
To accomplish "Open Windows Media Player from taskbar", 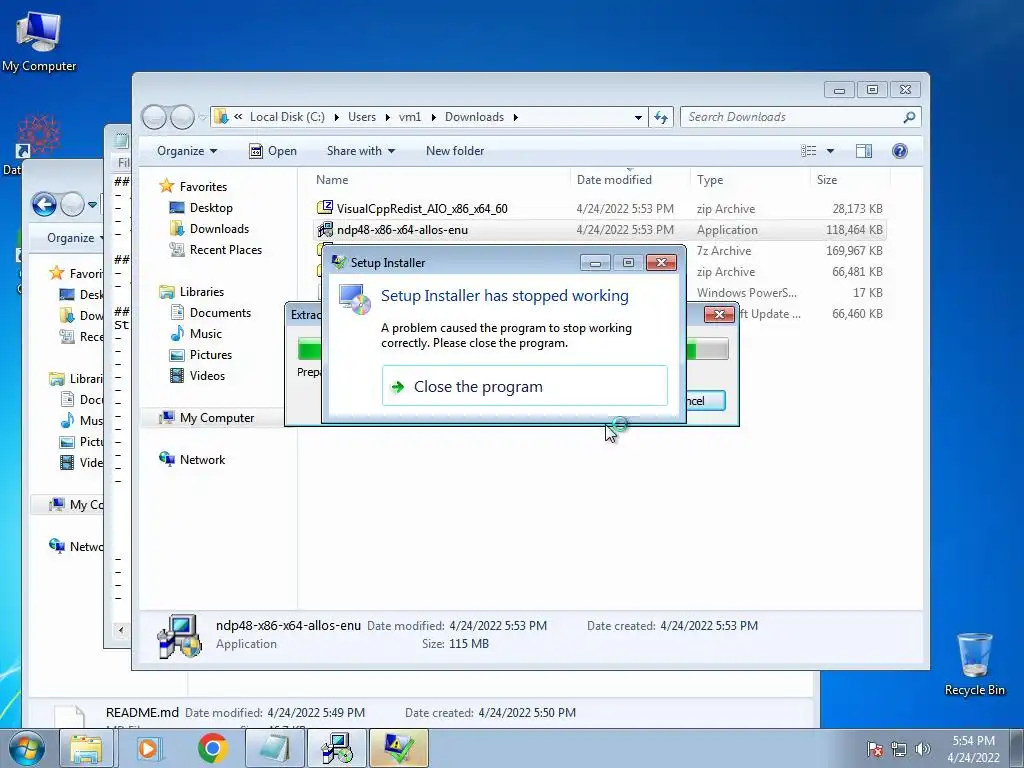I will tap(148, 748).
